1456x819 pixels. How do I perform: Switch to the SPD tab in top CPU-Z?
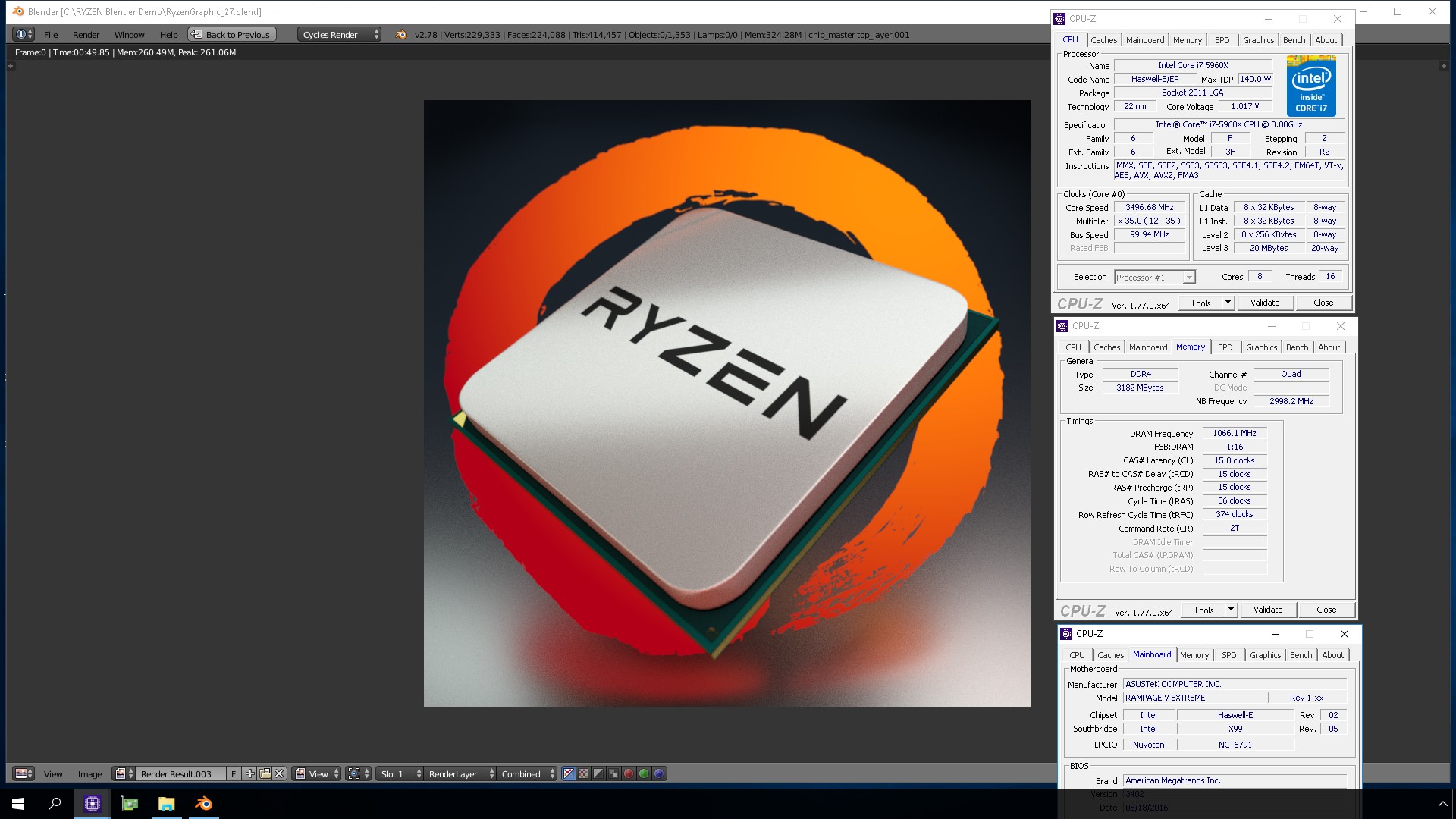1222,40
